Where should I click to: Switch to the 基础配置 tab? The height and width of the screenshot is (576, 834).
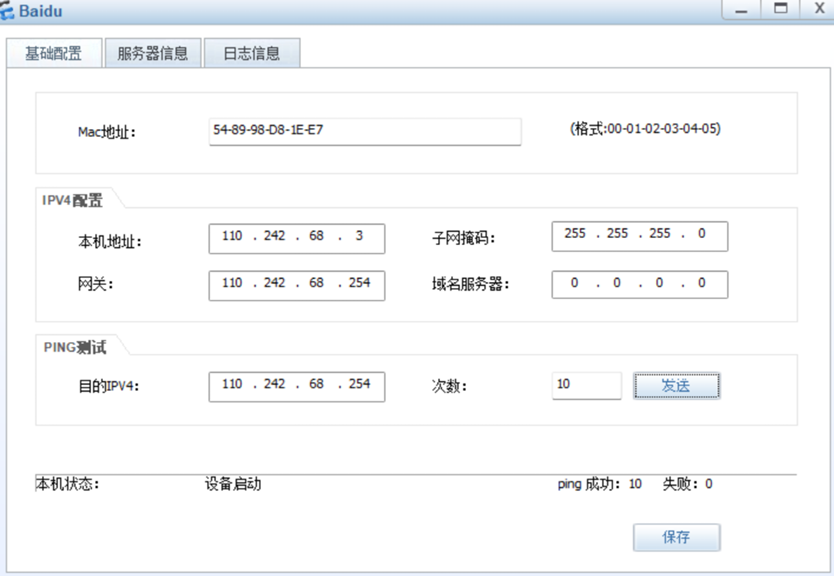point(54,53)
